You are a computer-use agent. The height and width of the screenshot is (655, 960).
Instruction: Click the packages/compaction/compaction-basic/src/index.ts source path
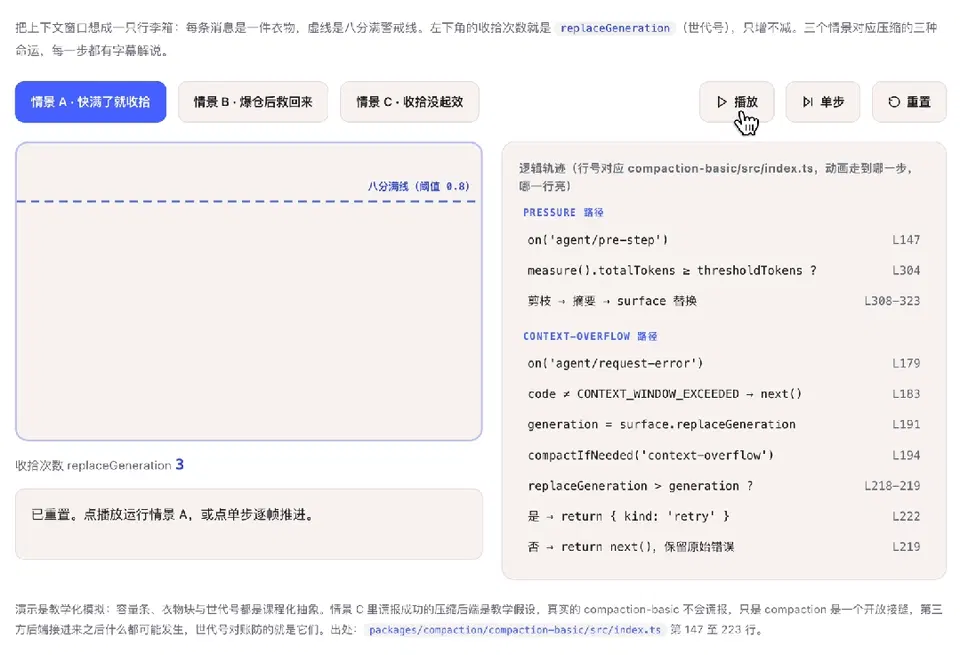tap(515, 629)
